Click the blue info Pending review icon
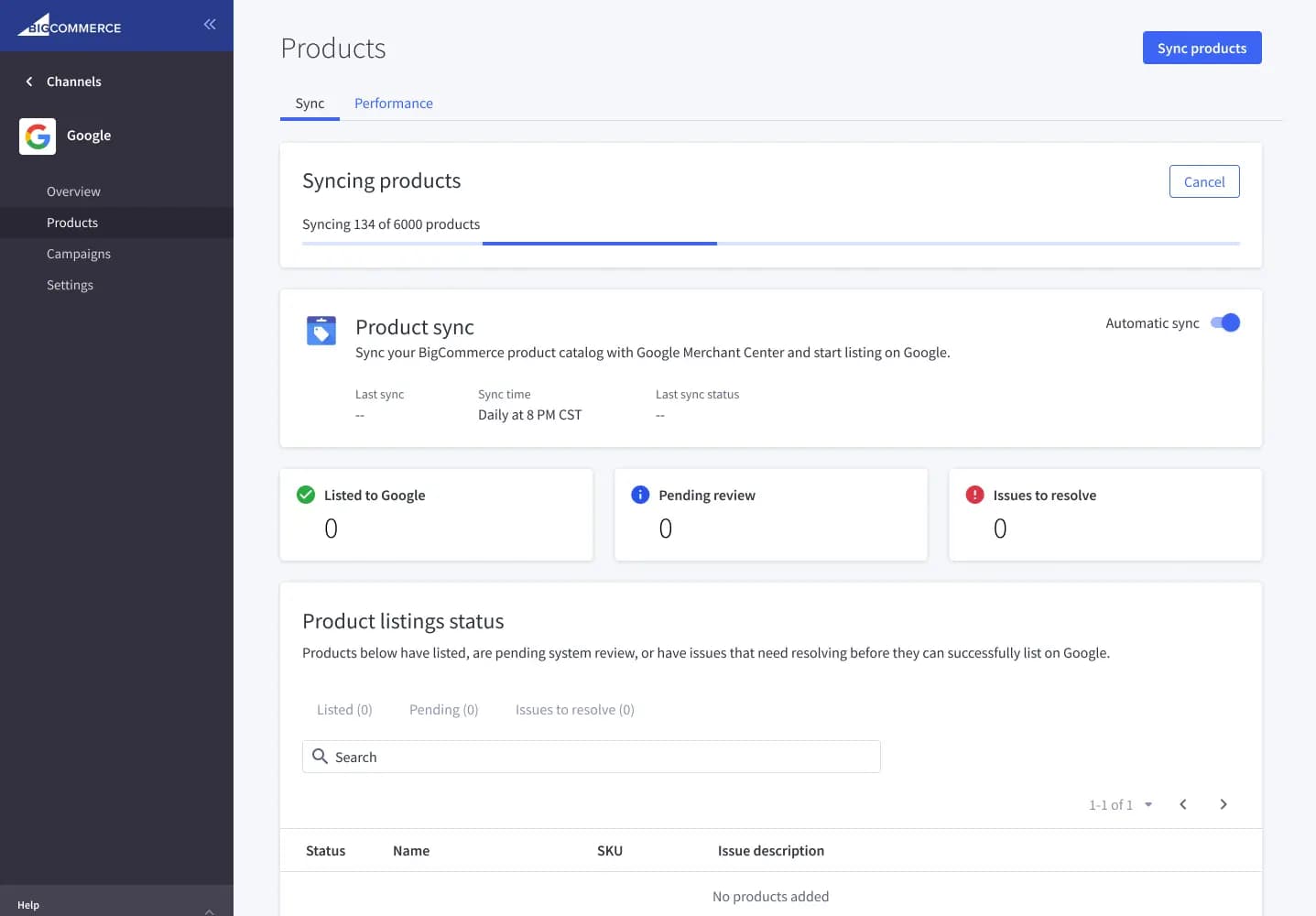Viewport: 1316px width, 916px height. pos(640,495)
